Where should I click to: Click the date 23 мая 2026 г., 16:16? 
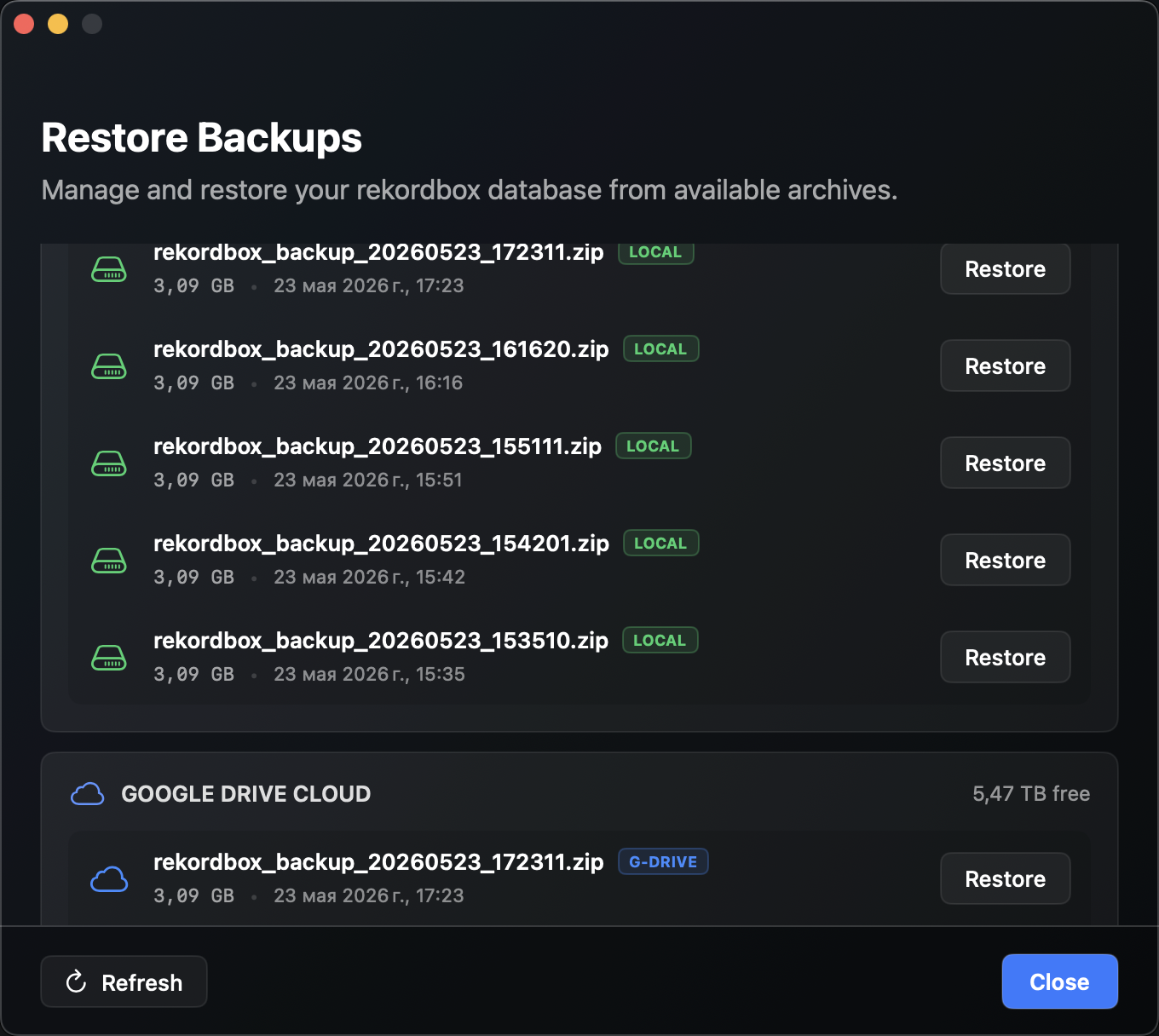coord(368,383)
